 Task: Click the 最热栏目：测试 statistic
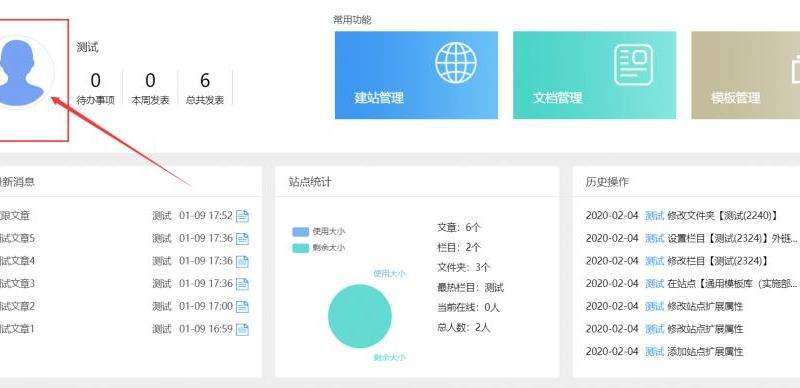(470, 287)
